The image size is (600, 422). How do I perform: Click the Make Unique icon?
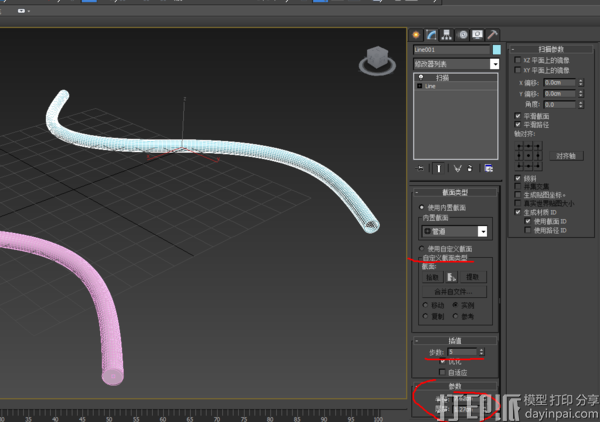(x=457, y=168)
